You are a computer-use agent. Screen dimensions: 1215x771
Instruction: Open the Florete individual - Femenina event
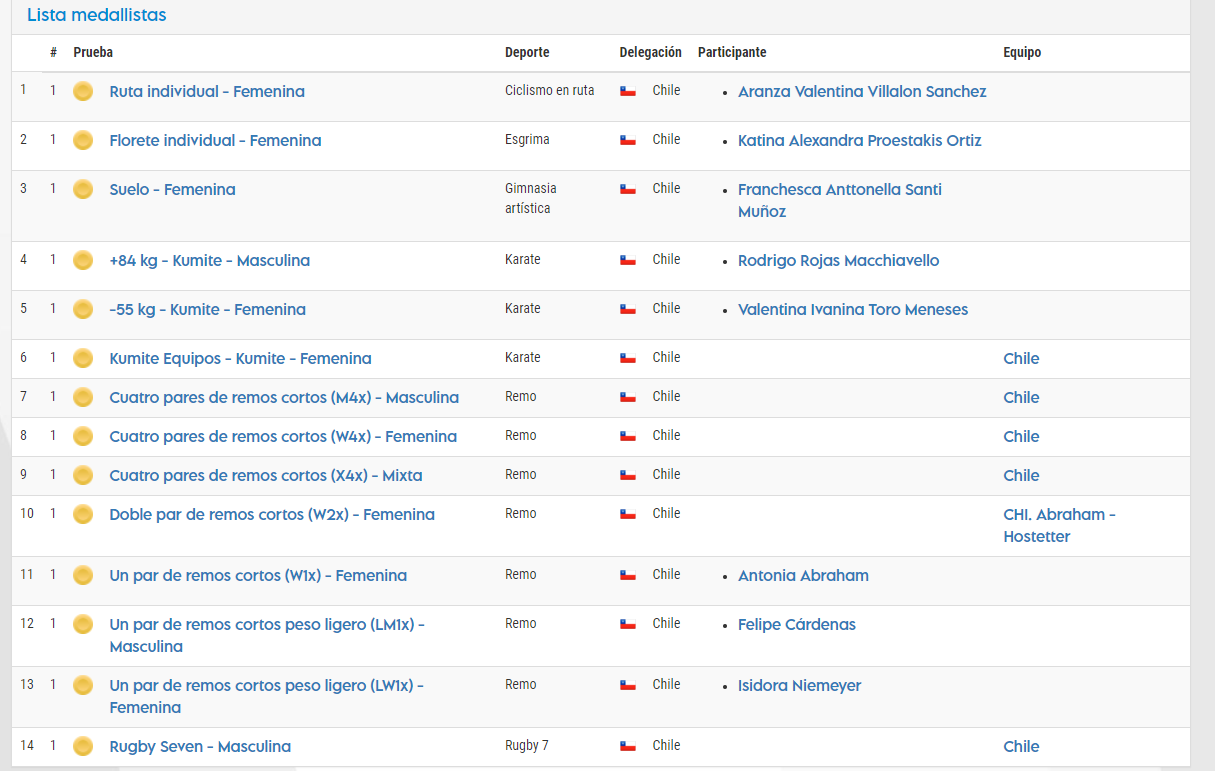(215, 140)
